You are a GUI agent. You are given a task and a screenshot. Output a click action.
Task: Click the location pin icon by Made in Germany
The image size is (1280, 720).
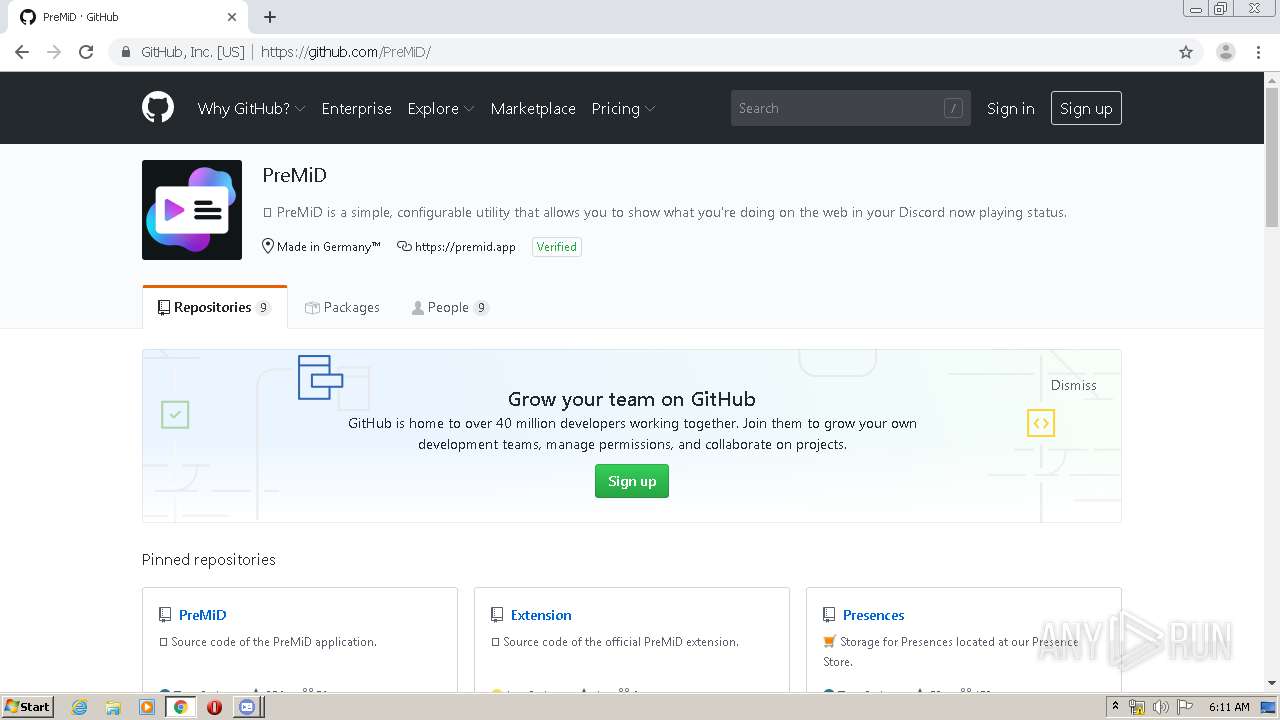click(268, 246)
